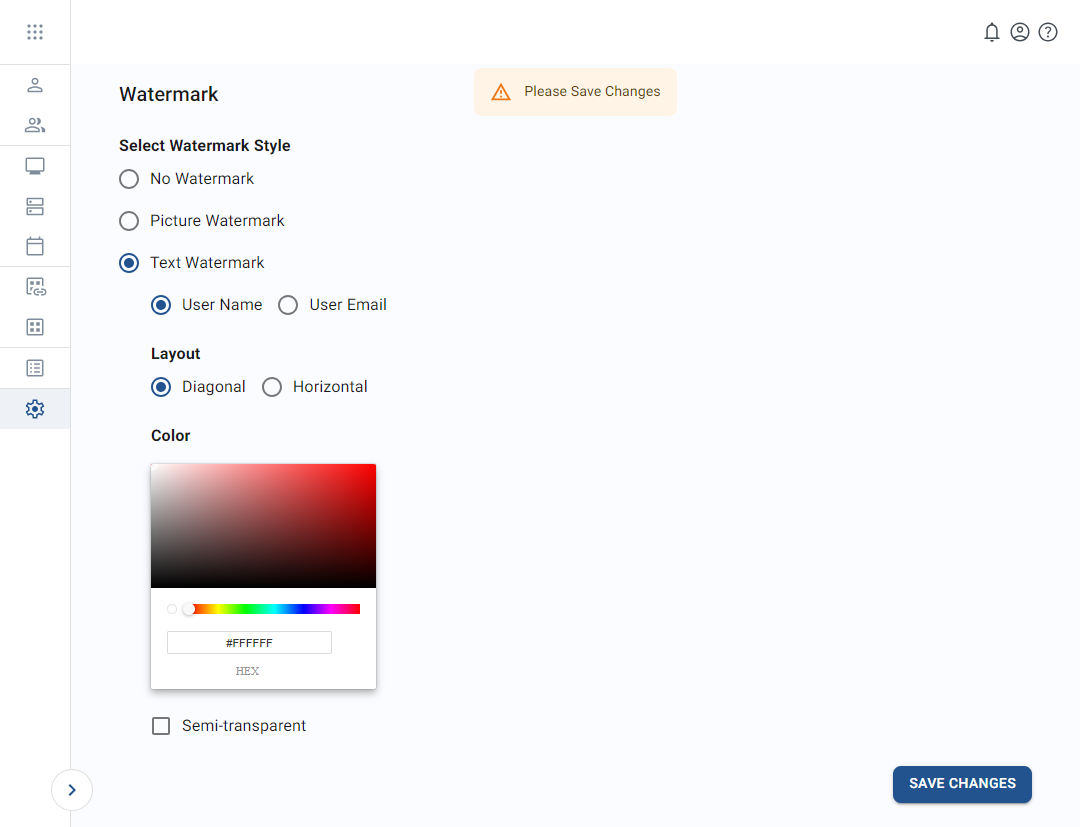Switch layout to Horizontal
The image size is (1080, 827).
point(272,387)
